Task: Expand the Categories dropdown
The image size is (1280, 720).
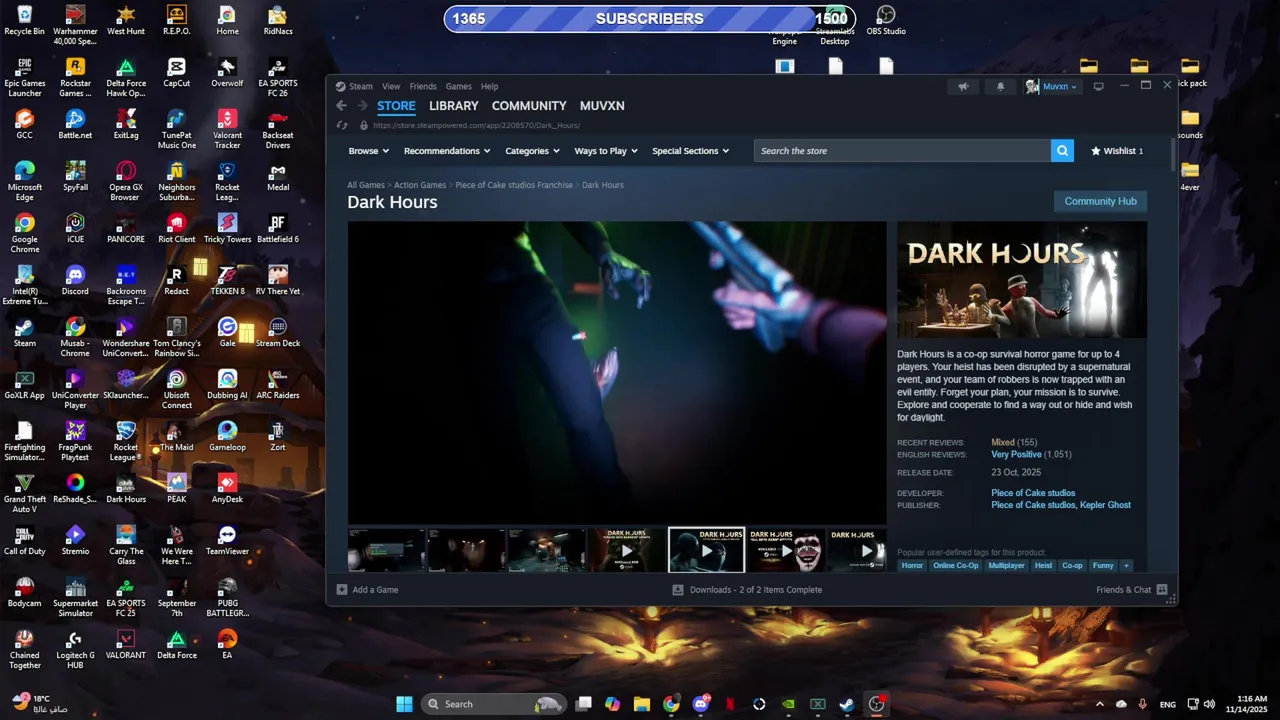Action: (x=532, y=151)
